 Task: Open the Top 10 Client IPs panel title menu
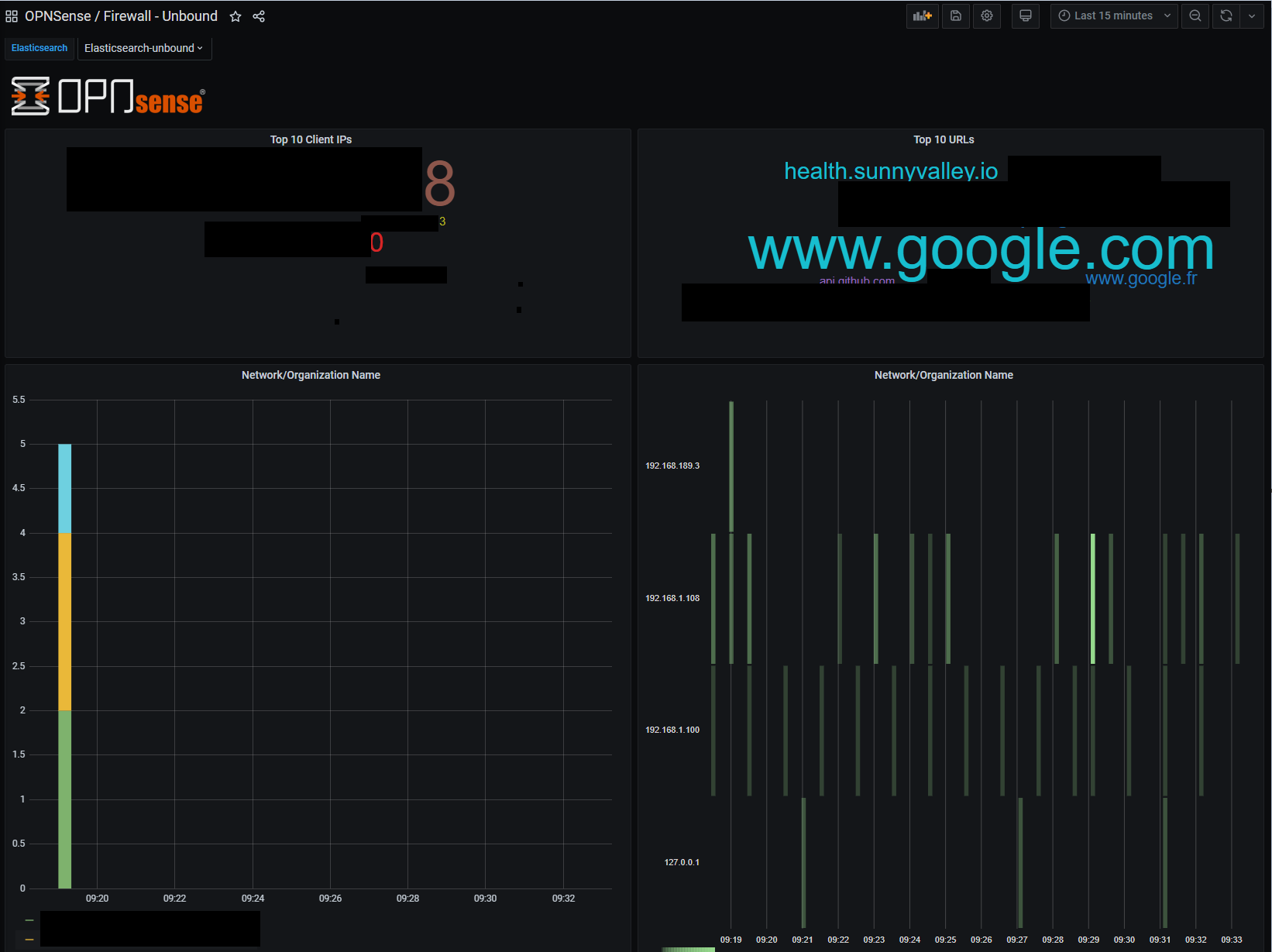click(311, 139)
